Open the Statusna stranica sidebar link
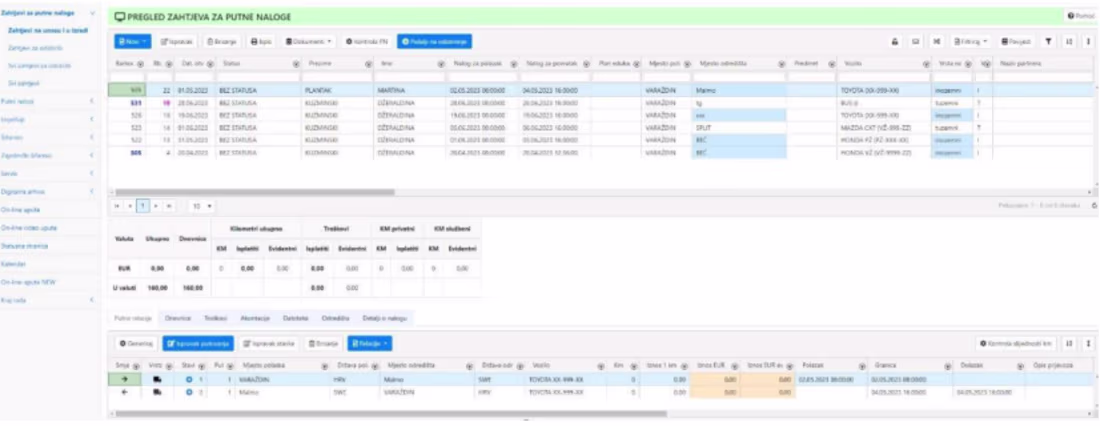Viewport: 1100px width, 426px height. point(24,246)
